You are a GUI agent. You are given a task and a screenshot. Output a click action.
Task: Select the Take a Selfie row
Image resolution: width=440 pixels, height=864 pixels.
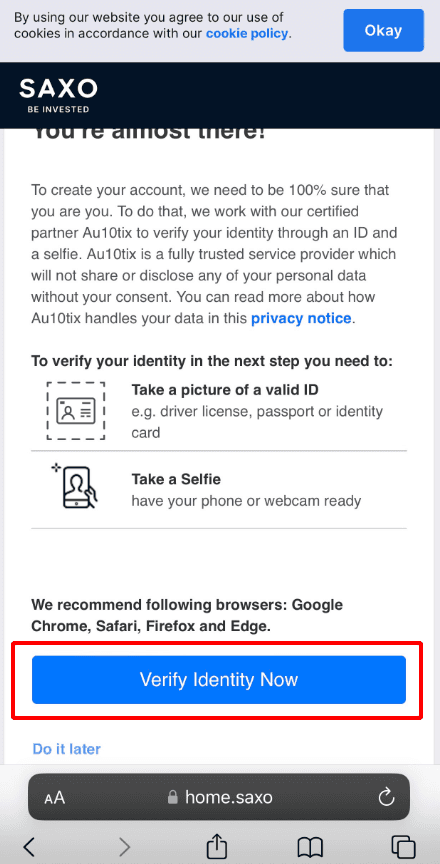219,489
